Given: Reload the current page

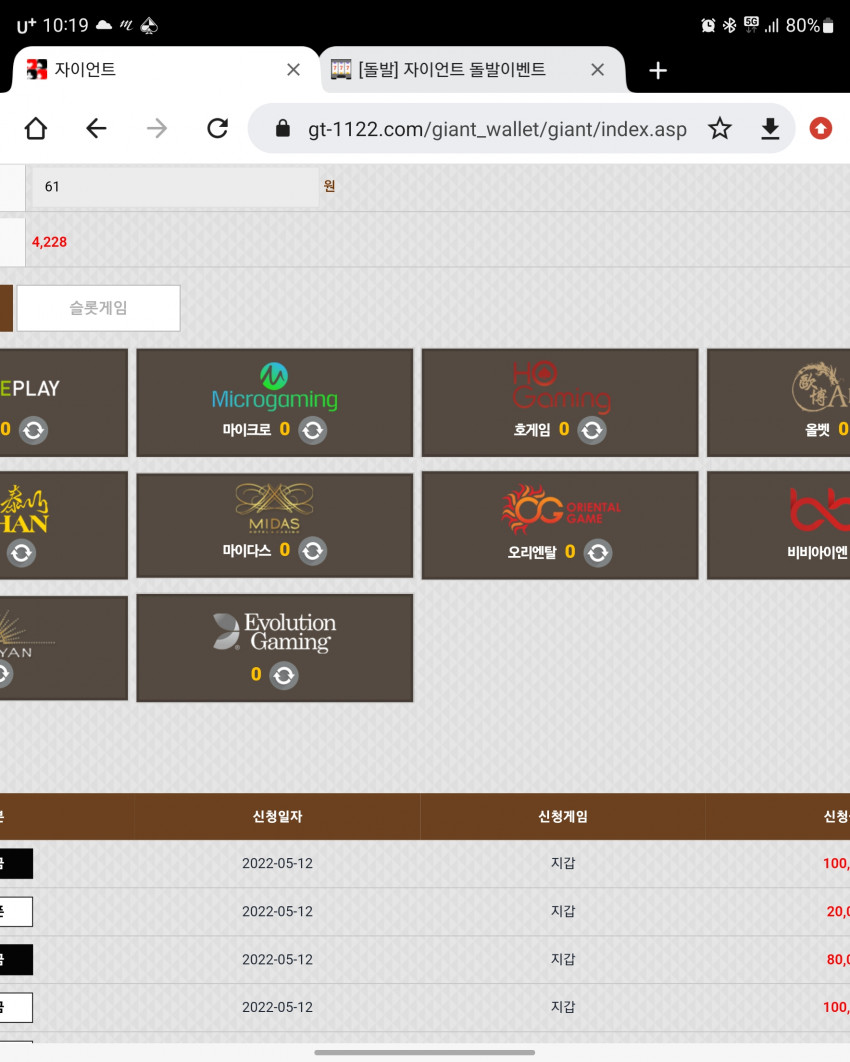Looking at the screenshot, I should pos(217,128).
